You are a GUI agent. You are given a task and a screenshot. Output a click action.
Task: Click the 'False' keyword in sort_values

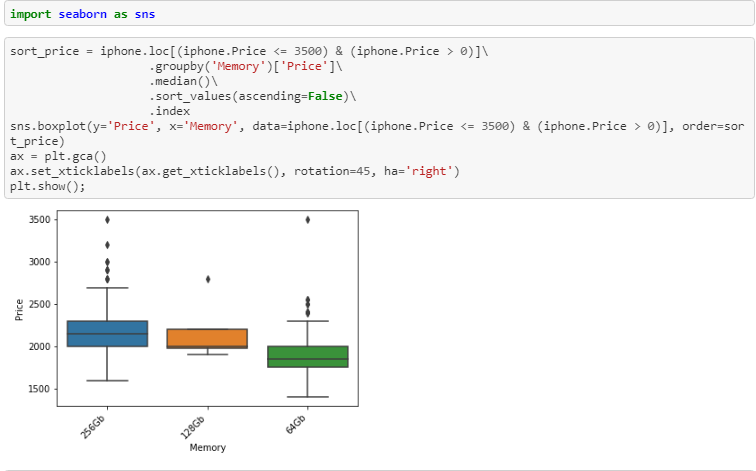pyautogui.click(x=325, y=96)
